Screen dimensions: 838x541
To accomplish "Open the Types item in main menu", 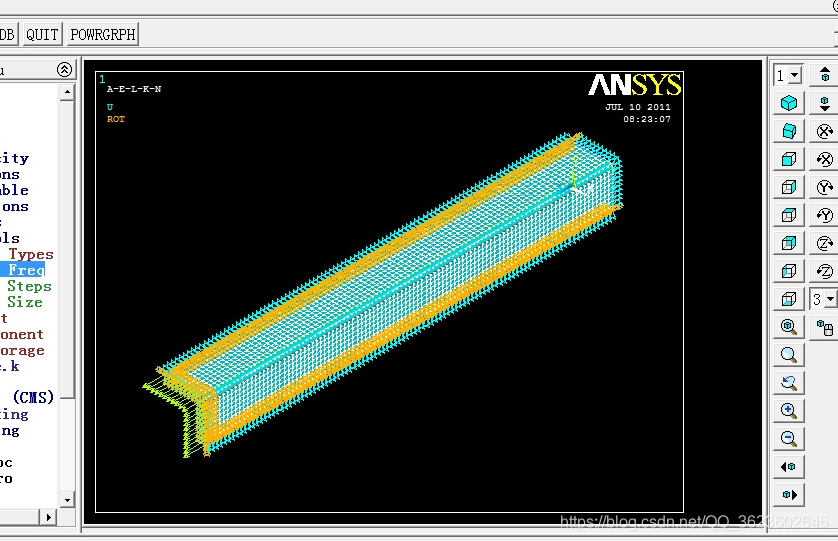I will (31, 254).
